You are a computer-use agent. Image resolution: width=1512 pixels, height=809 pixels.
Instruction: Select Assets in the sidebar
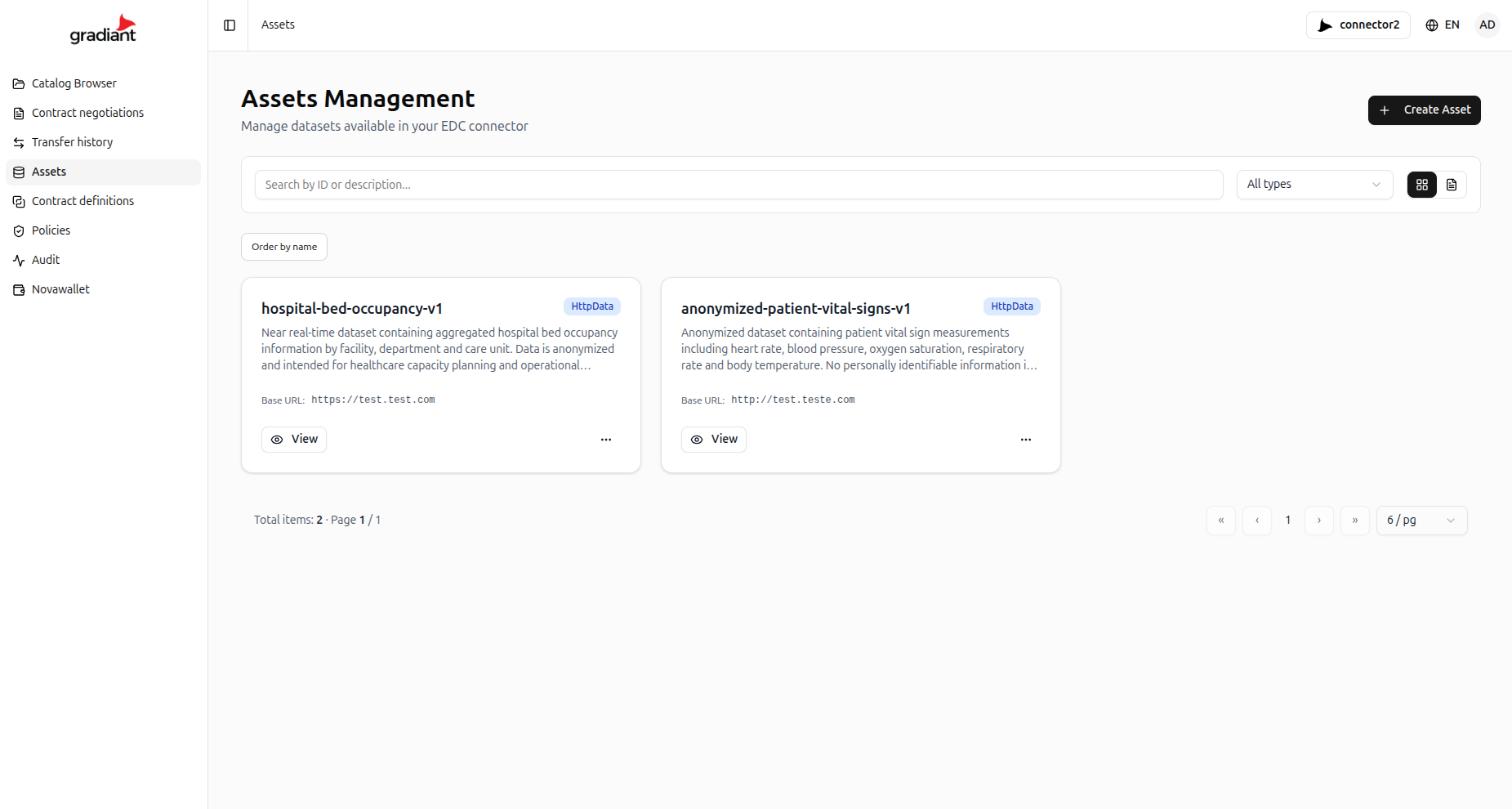tap(103, 172)
